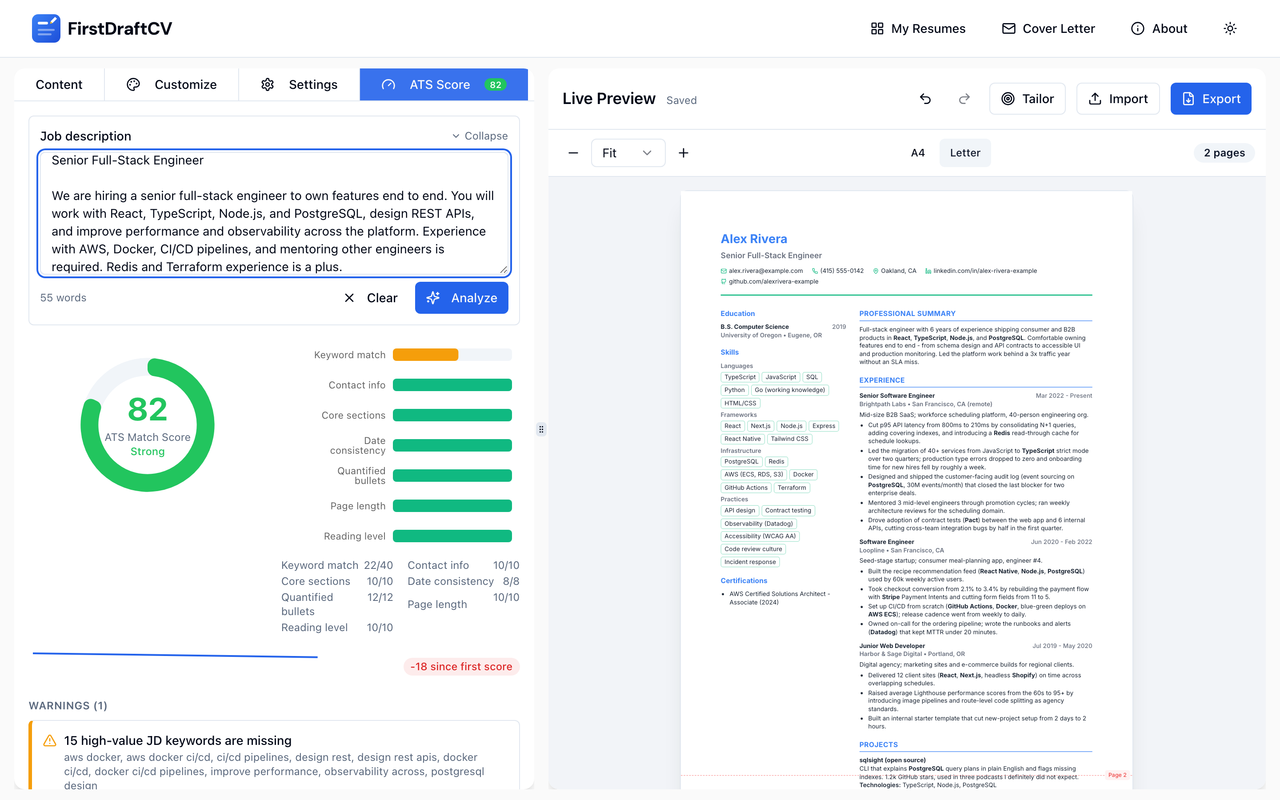The image size is (1280, 800).
Task: Click the Page length progress bar
Action: [452, 506]
